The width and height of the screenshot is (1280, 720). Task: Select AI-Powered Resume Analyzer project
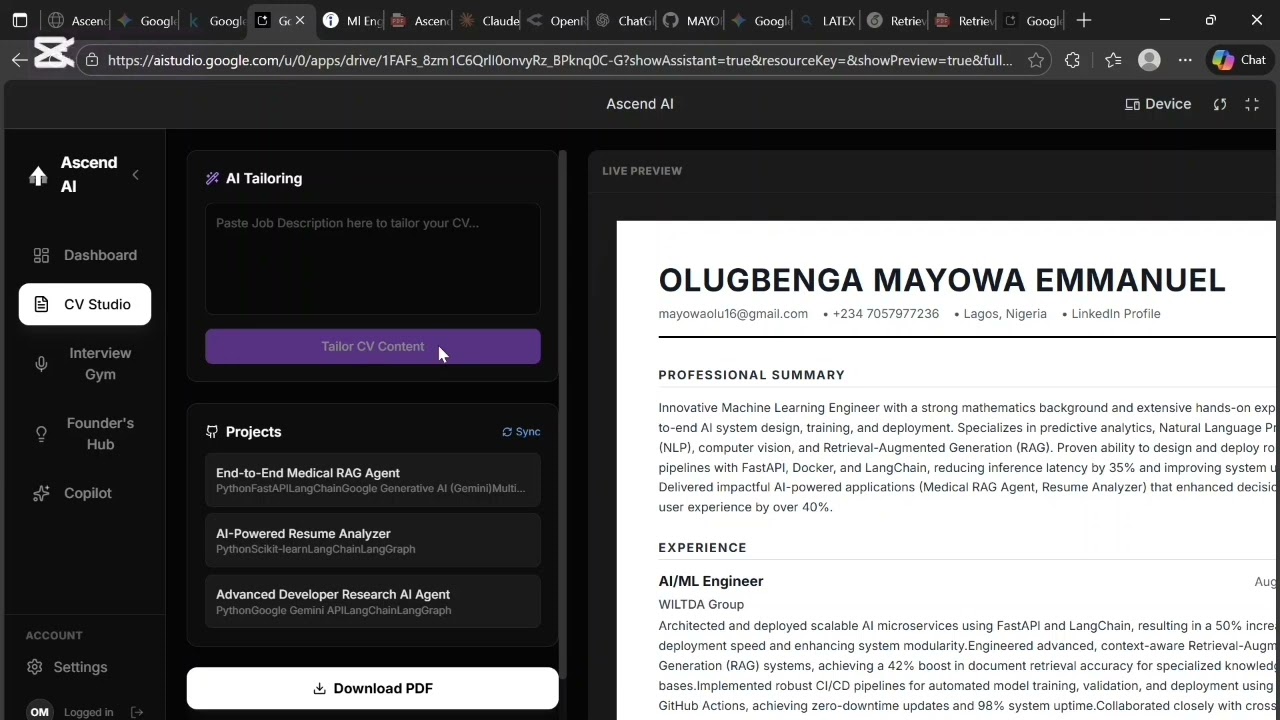point(373,541)
